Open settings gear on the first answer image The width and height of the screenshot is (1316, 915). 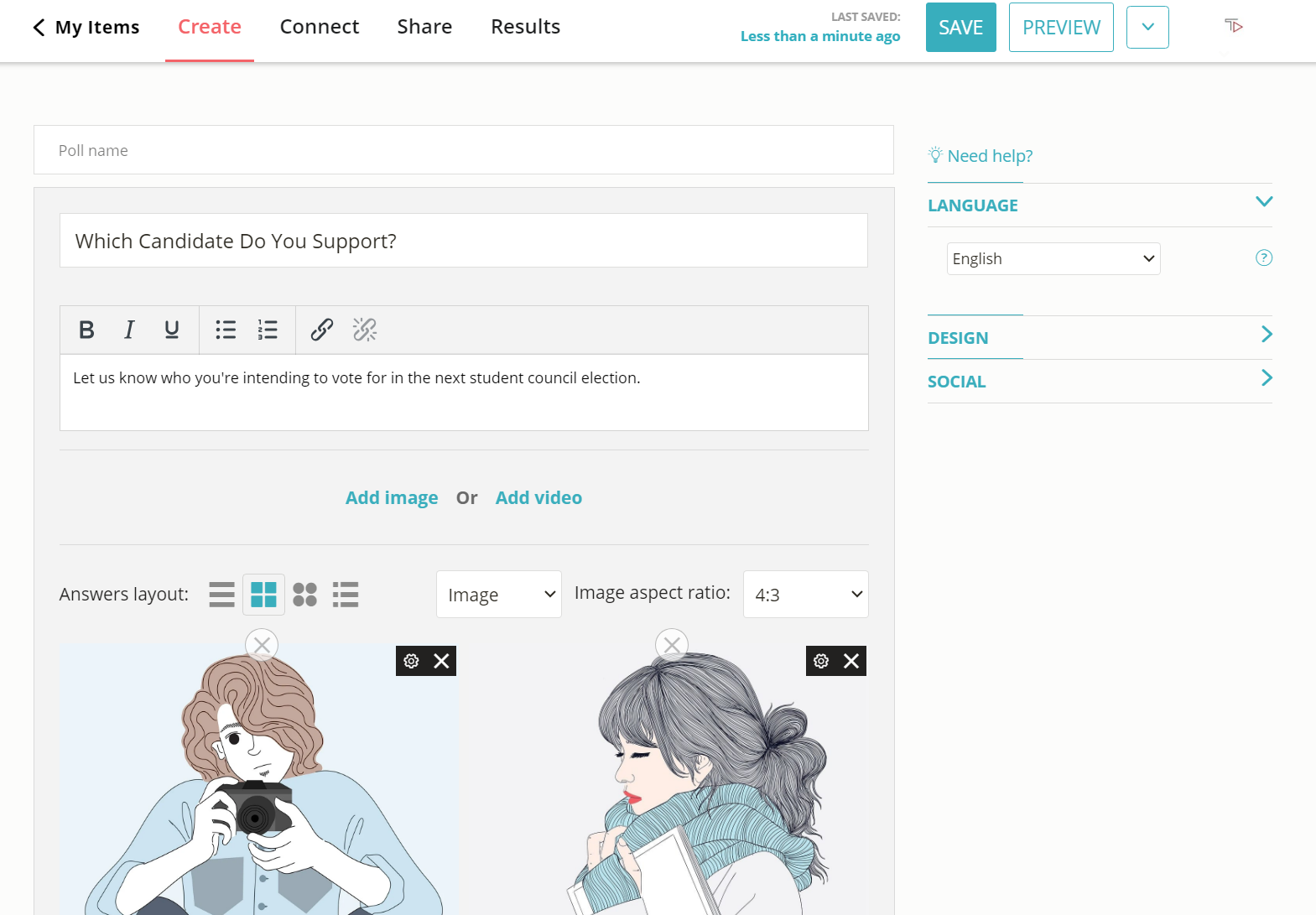[x=411, y=661]
